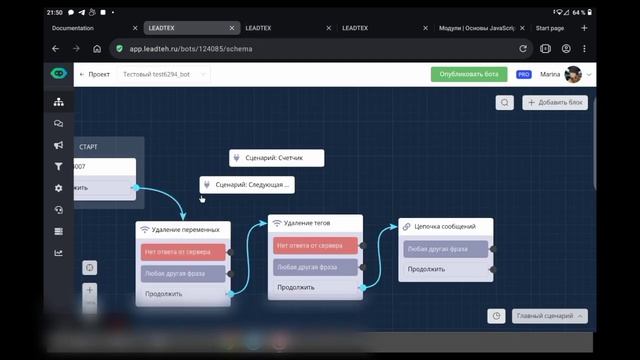Click the browser reload icon
This screenshot has width=640, height=360.
point(523,49)
